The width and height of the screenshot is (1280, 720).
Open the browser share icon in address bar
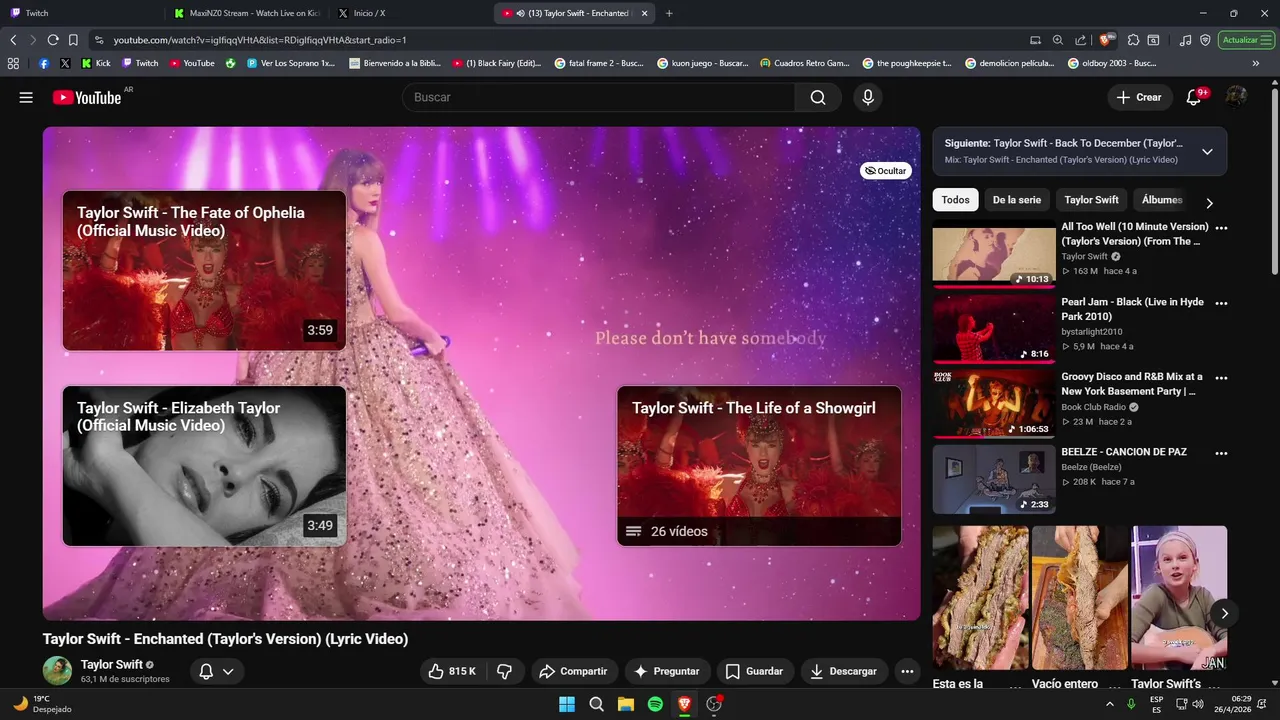1081,40
